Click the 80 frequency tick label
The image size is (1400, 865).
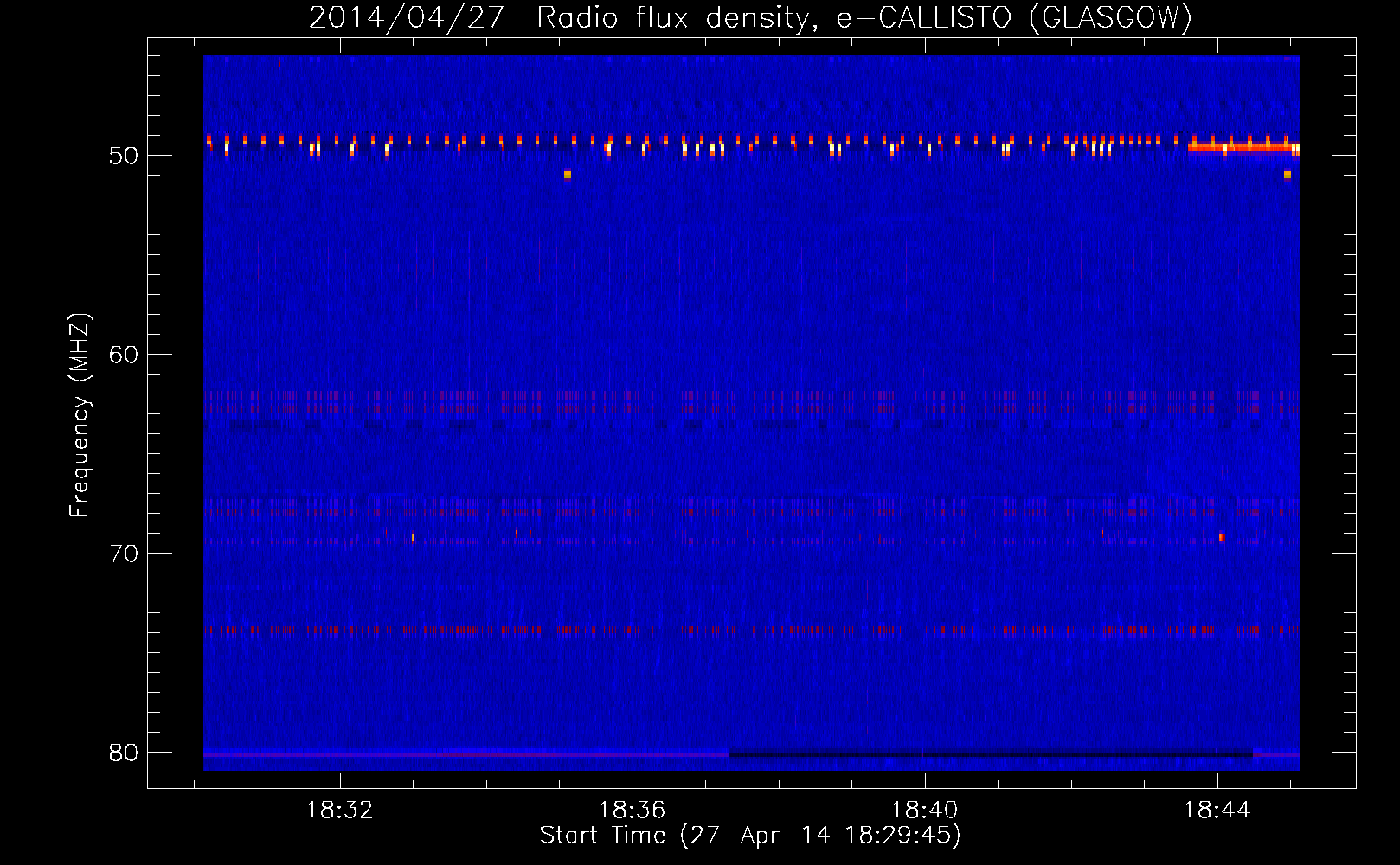pos(124,753)
